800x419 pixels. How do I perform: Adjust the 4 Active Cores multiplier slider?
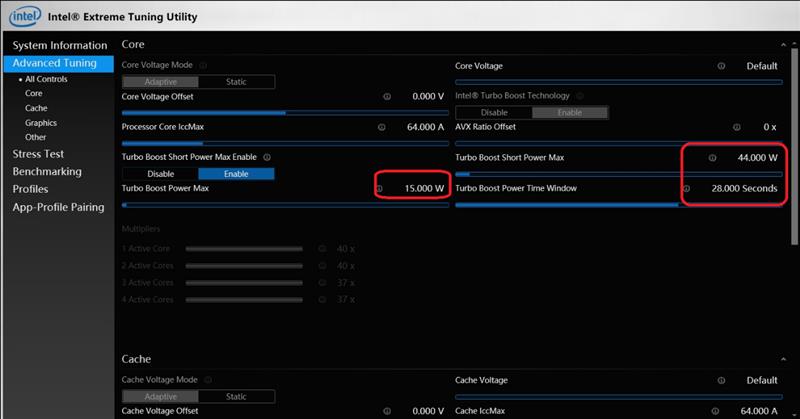[x=244, y=300]
